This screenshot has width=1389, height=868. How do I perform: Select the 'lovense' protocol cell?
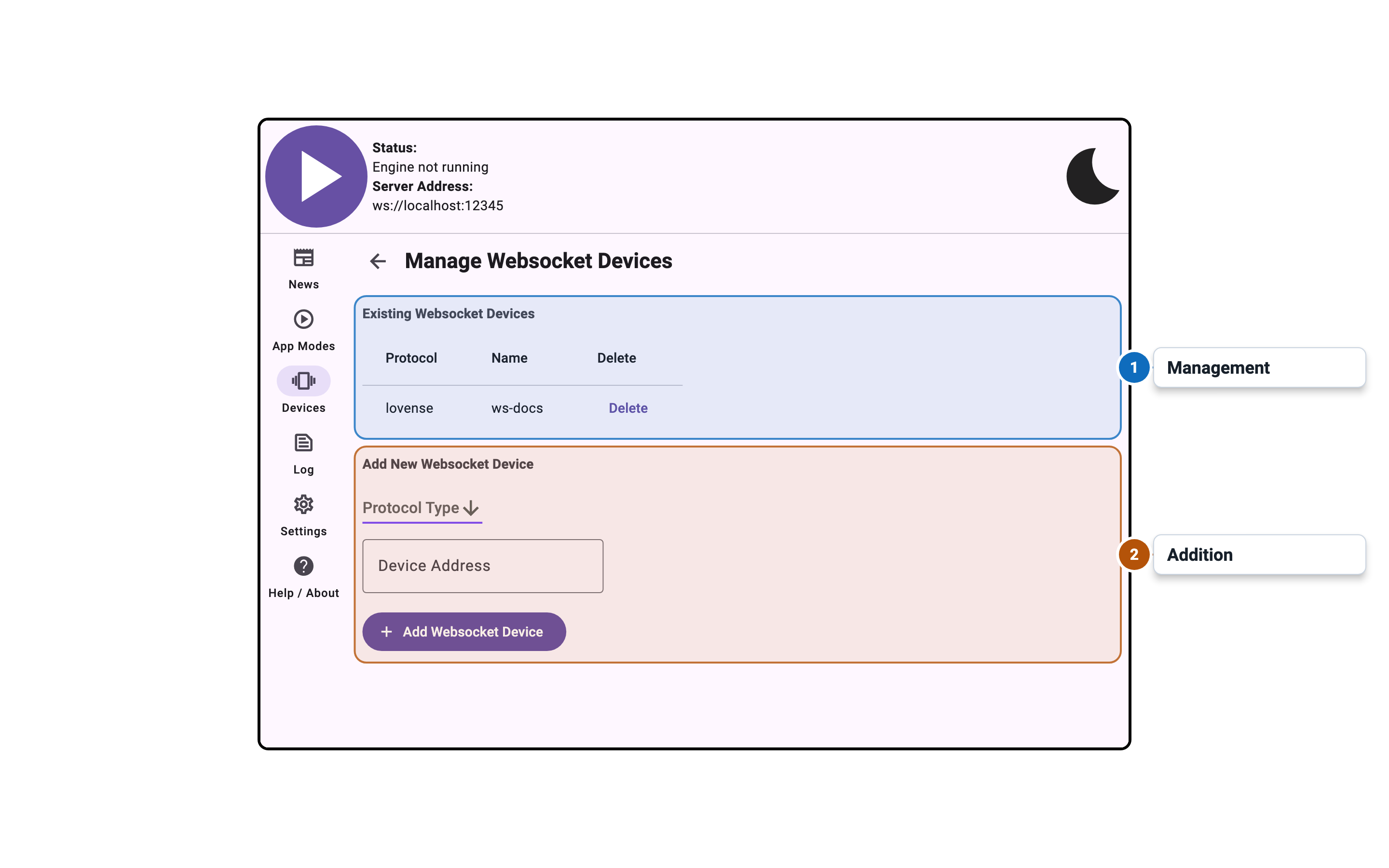point(409,408)
